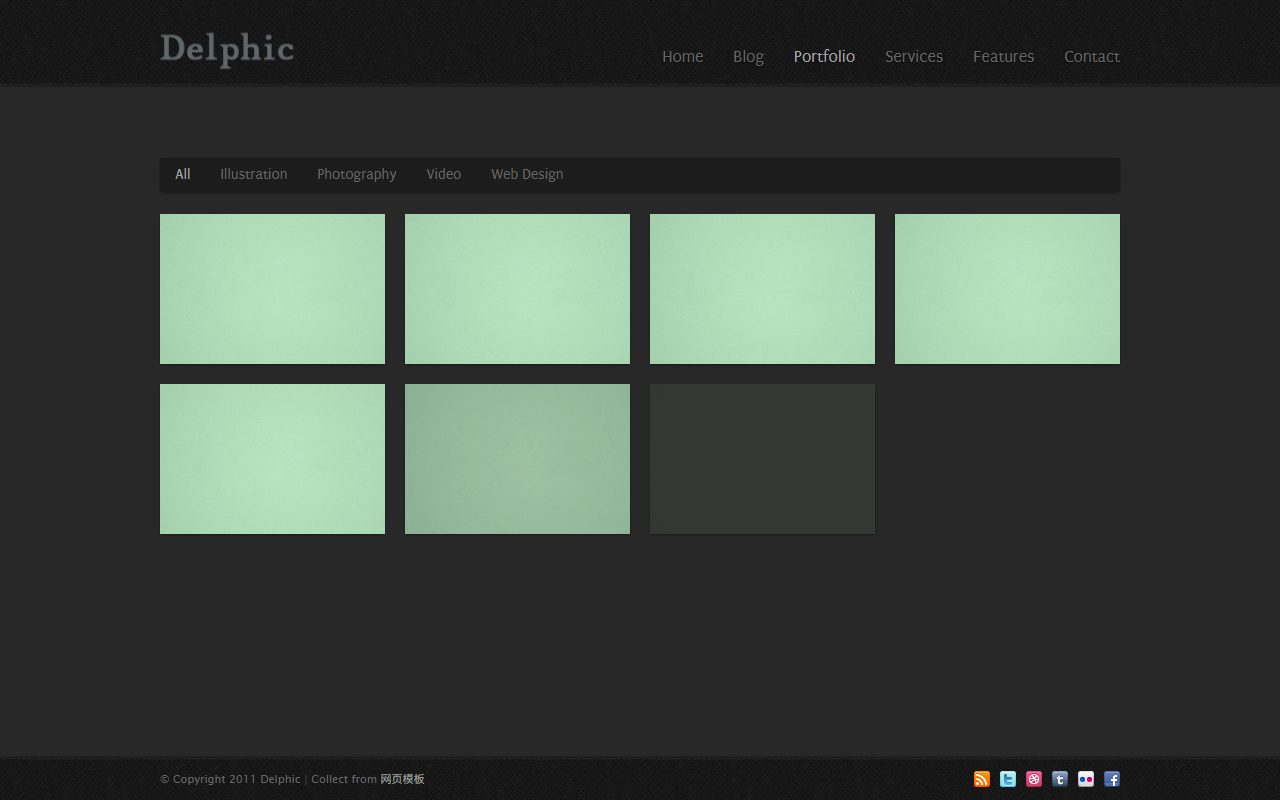
Task: Click the Copyright 2011 Delphic text
Action: coord(230,779)
